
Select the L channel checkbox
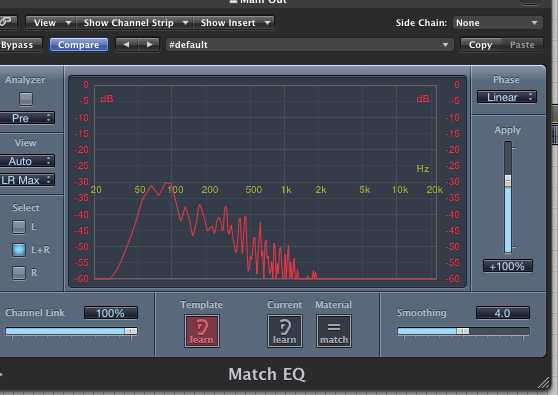click(19, 227)
